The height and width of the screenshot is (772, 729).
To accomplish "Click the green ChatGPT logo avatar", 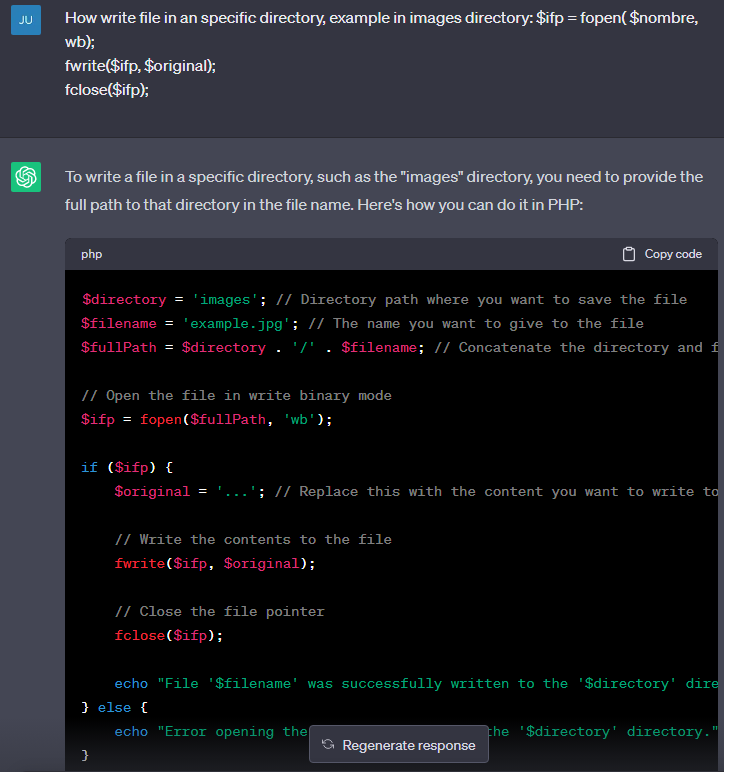I will tap(26, 178).
